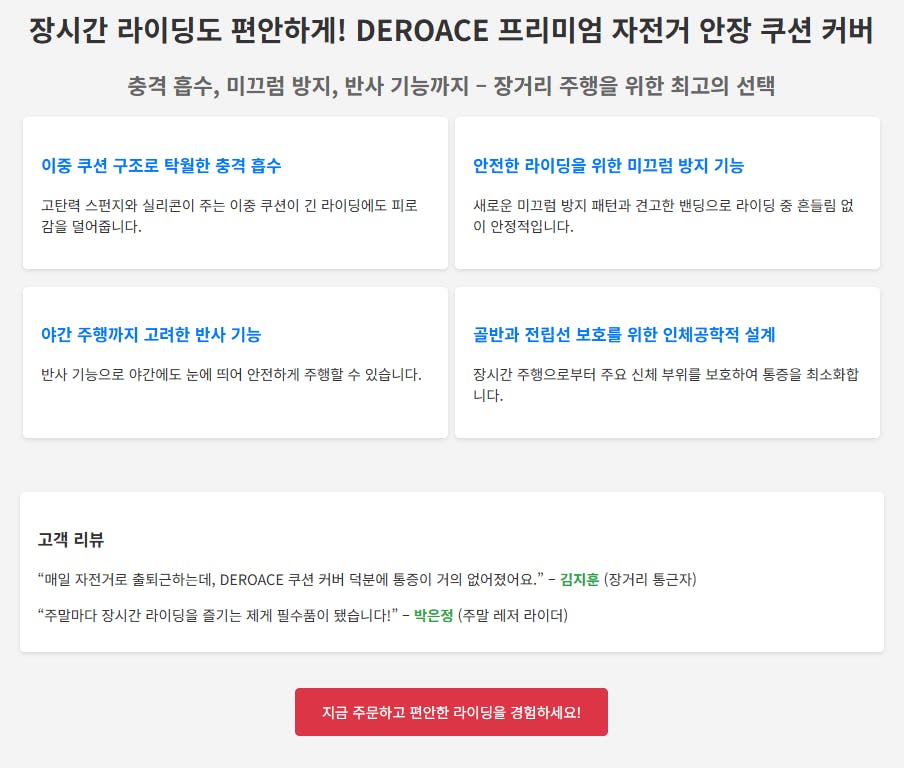Image resolution: width=904 pixels, height=768 pixels.
Task: Click the description starting '새로운 미끄럼 방지 패턴과'
Action: tap(663, 216)
